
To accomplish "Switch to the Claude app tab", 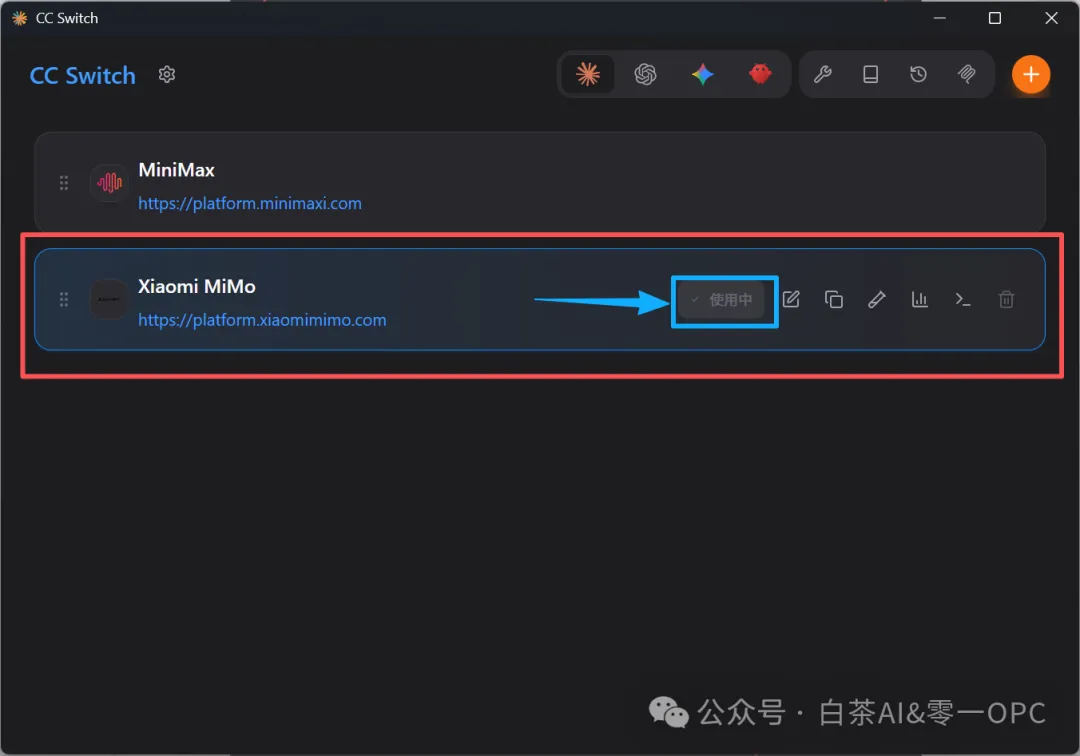I will coord(588,74).
